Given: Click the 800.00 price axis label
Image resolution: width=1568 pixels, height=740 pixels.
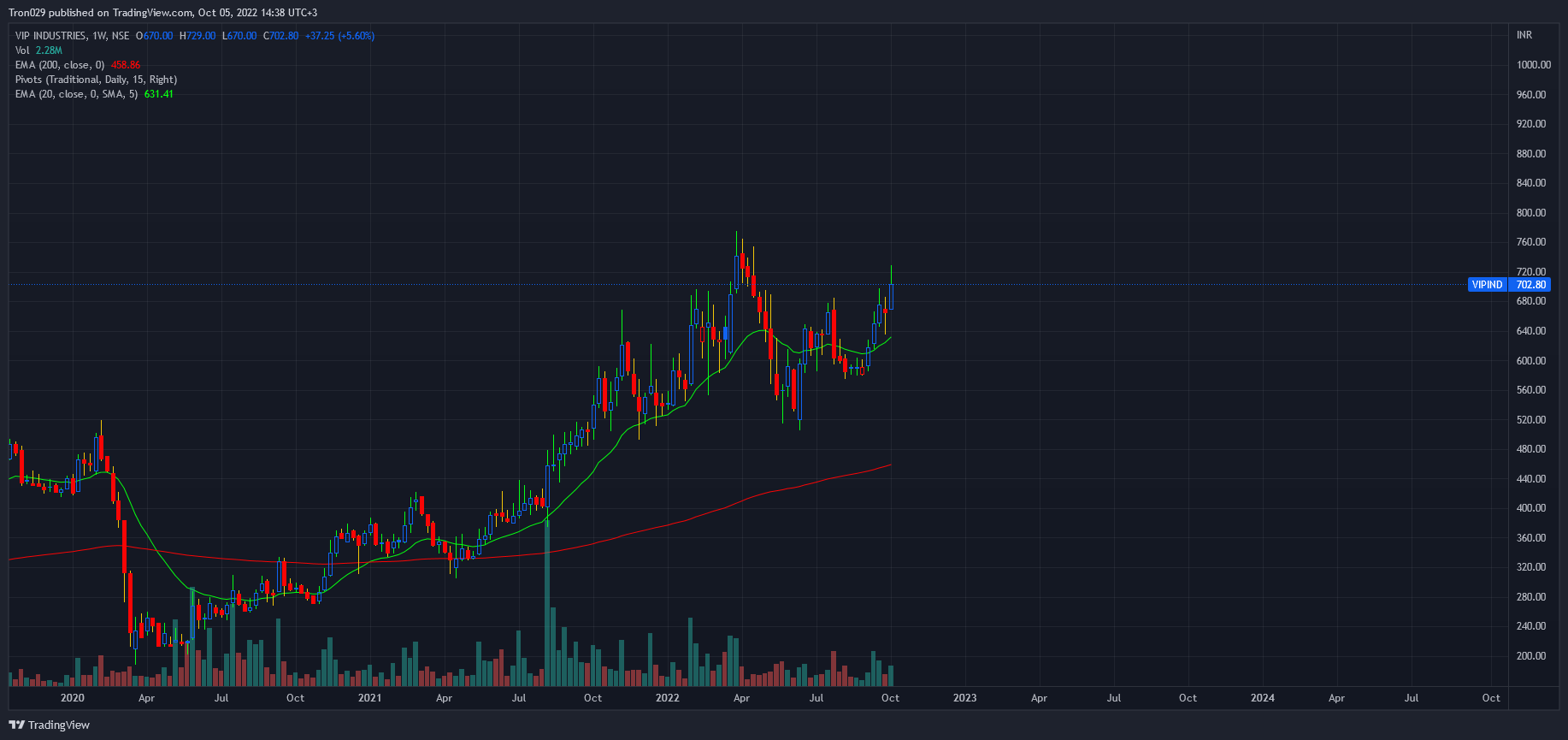Looking at the screenshot, I should 1531,213.
